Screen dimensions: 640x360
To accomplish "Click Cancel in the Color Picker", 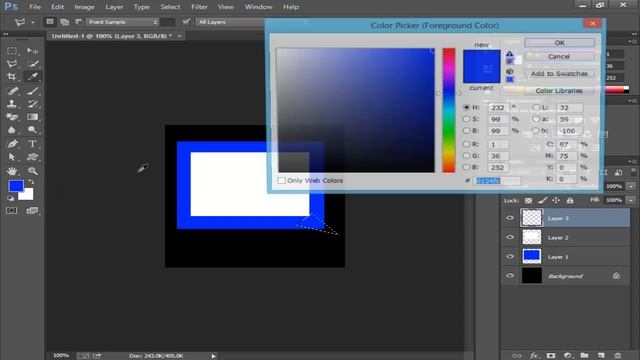I will [x=559, y=56].
